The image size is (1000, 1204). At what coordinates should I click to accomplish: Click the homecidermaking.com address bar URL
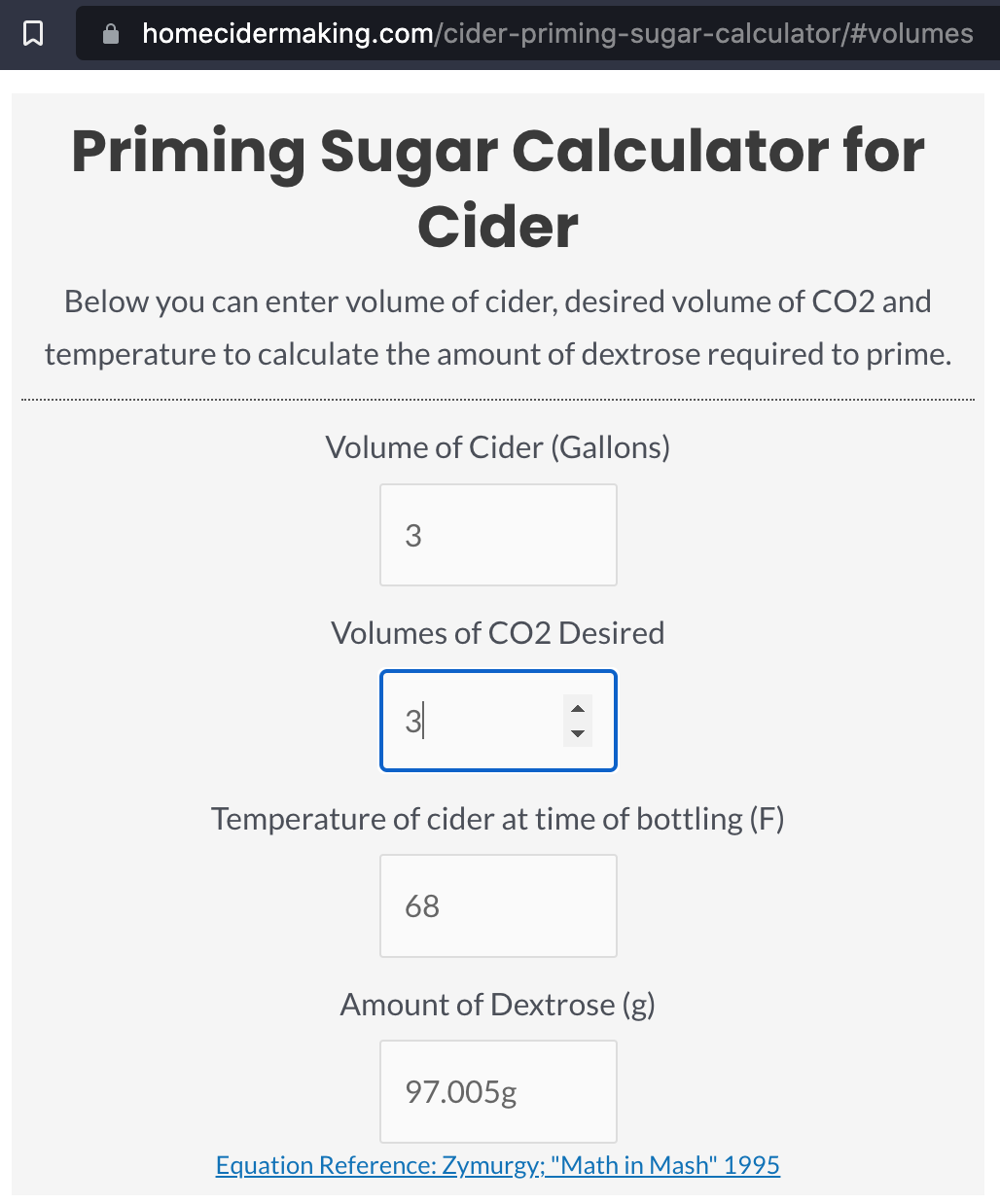pos(557,34)
